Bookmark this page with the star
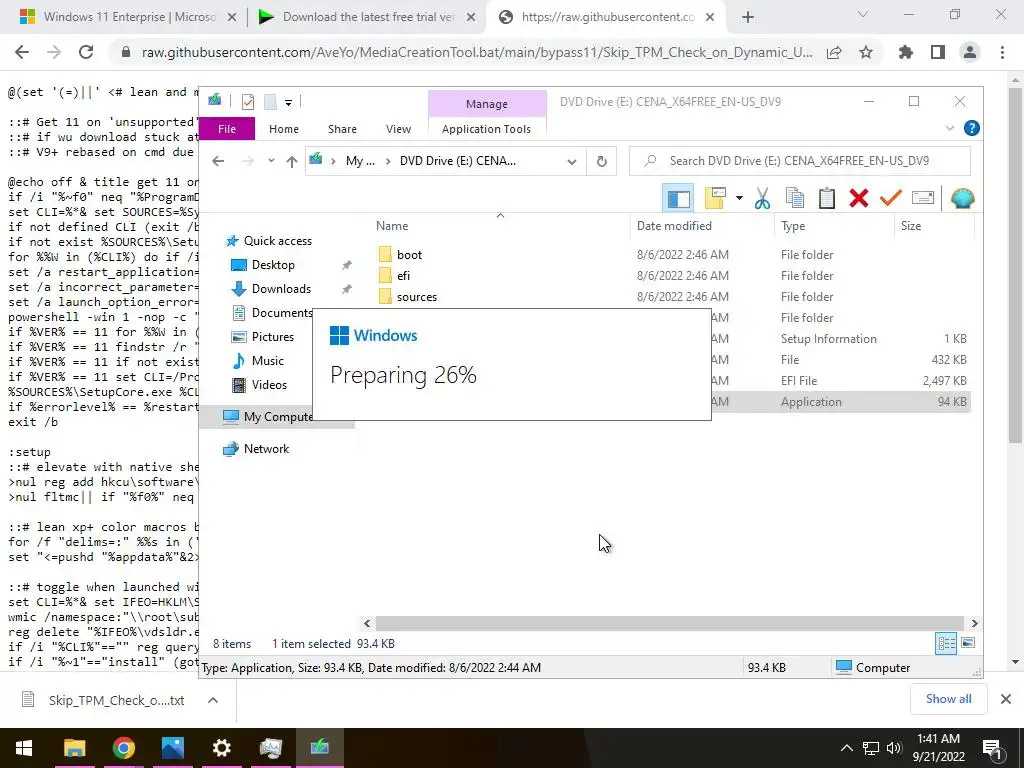The height and width of the screenshot is (768, 1024). pyautogui.click(x=866, y=52)
